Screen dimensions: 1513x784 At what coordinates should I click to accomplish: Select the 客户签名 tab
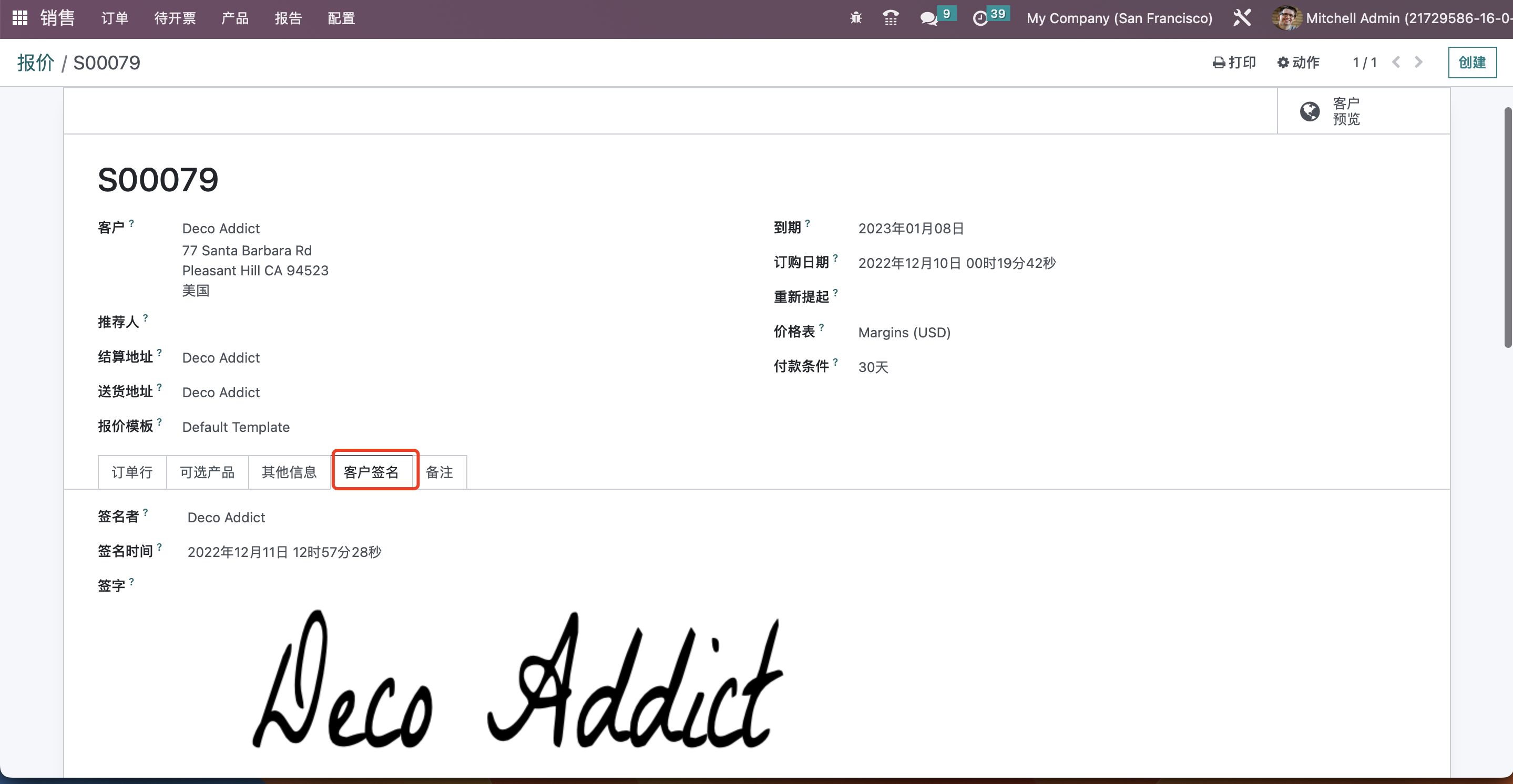tap(371, 472)
